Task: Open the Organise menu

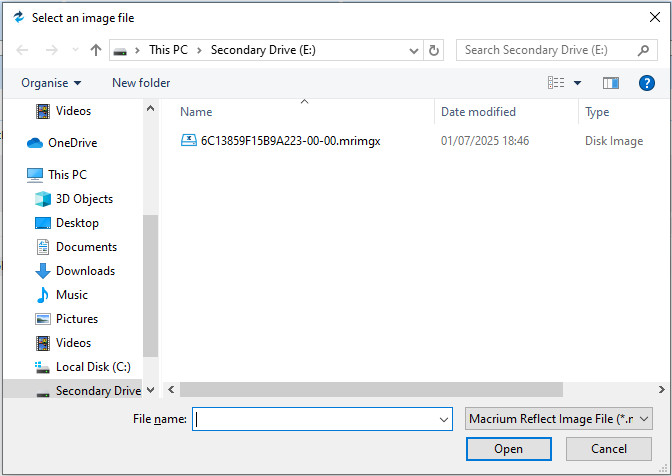Action: (51, 83)
